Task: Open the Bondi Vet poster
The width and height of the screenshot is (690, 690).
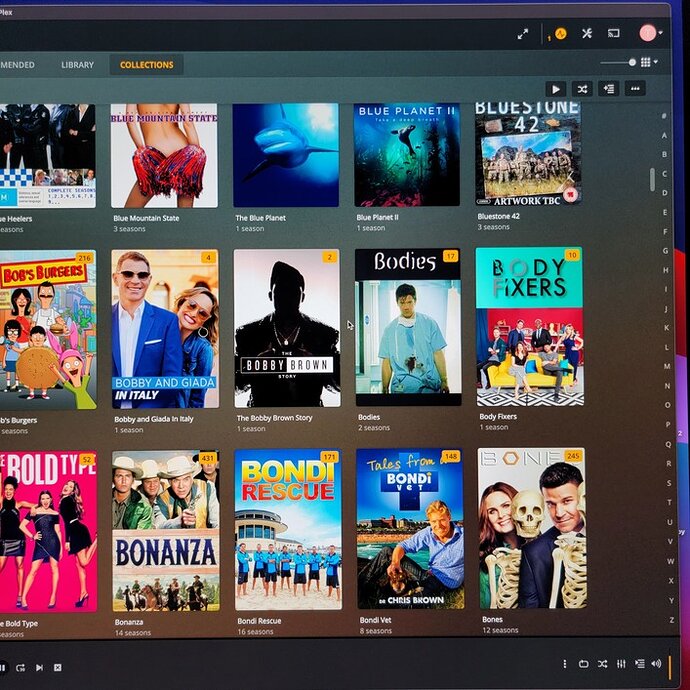Action: tap(410, 529)
